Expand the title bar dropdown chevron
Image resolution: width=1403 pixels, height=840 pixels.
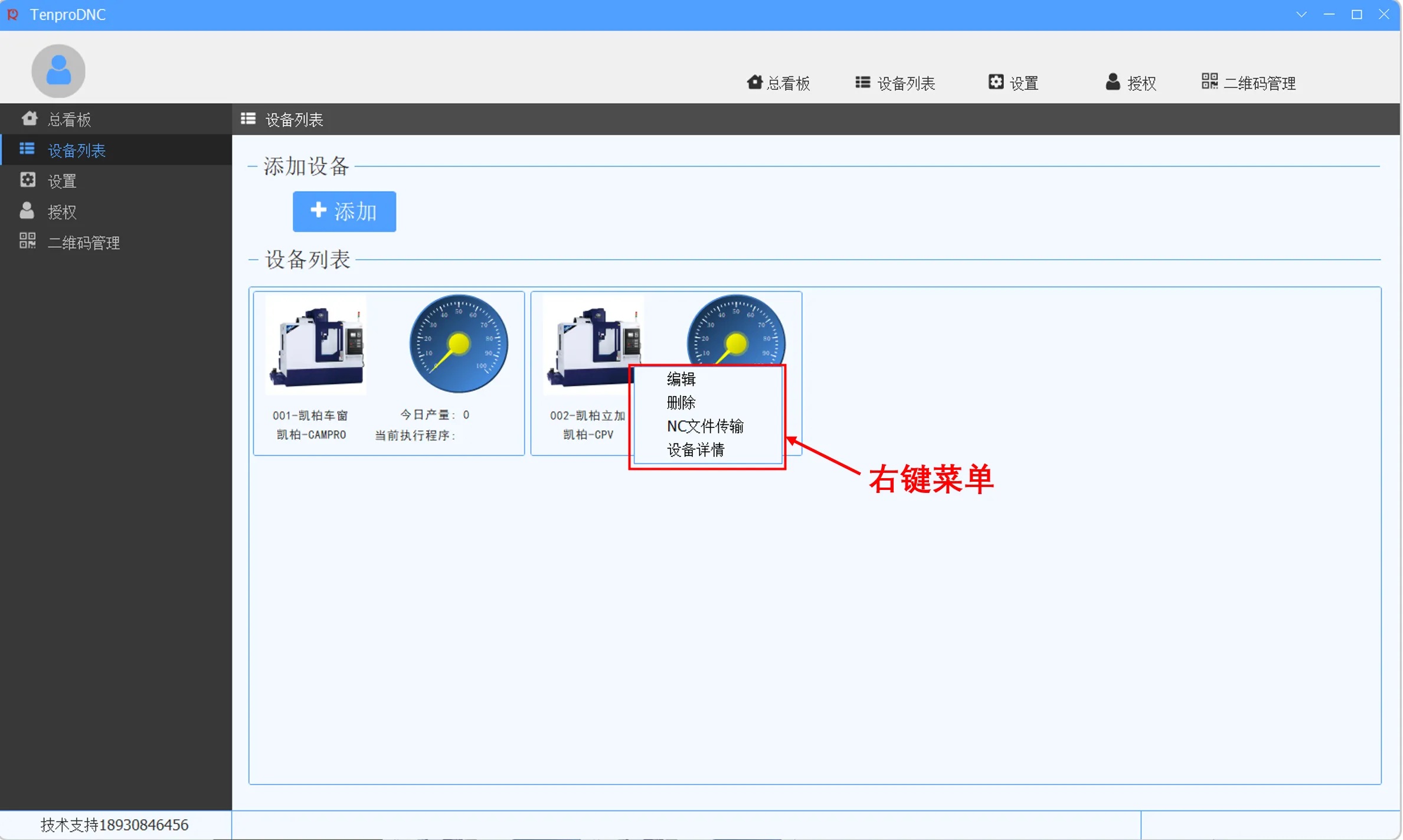coord(1301,15)
